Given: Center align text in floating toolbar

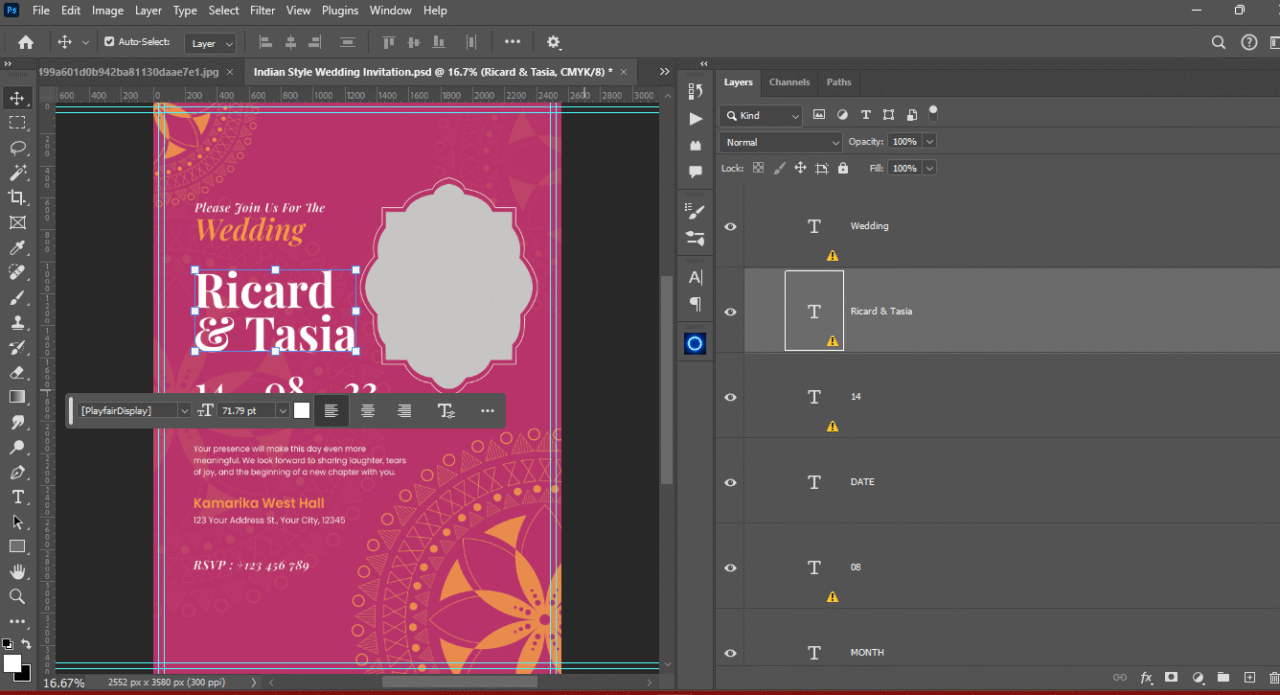Looking at the screenshot, I should tap(368, 411).
